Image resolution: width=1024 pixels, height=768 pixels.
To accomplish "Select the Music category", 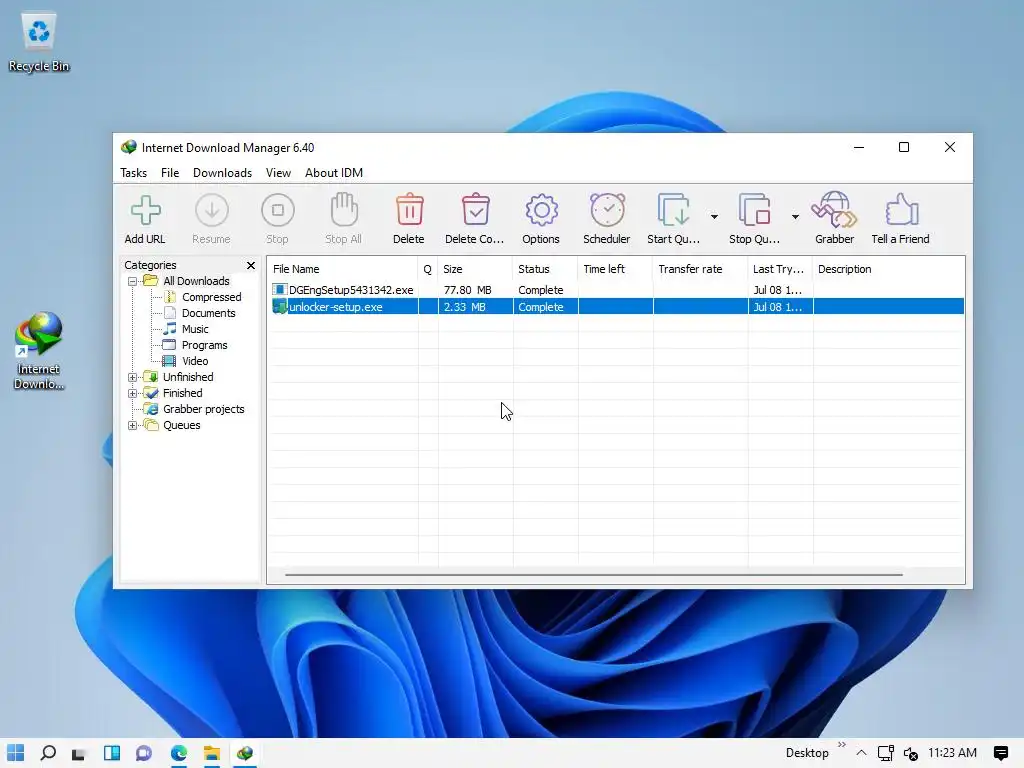I will tap(195, 329).
